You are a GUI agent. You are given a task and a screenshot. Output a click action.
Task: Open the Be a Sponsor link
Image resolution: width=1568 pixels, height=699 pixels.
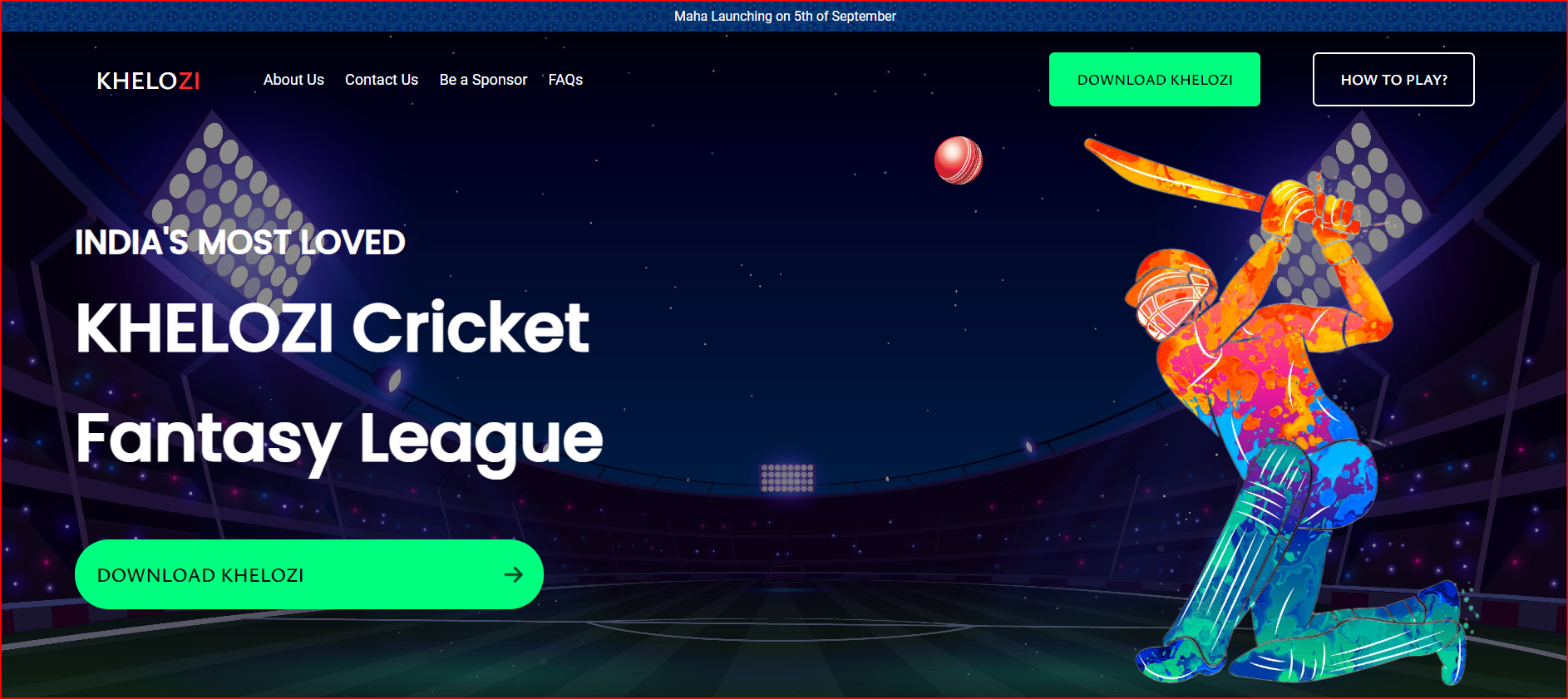coord(483,80)
